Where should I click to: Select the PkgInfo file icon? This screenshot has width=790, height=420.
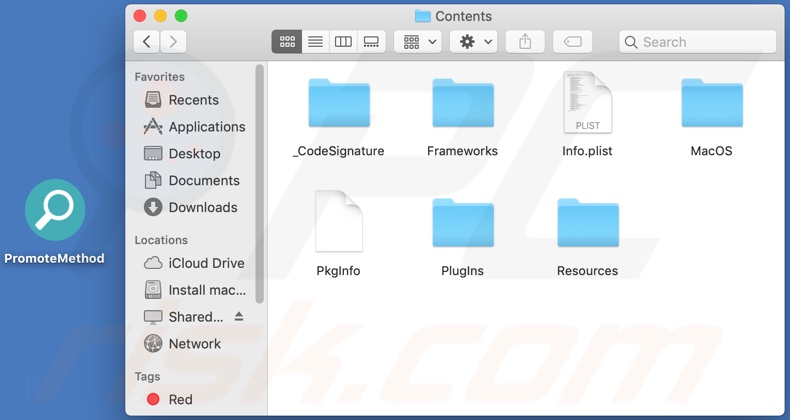(x=339, y=221)
